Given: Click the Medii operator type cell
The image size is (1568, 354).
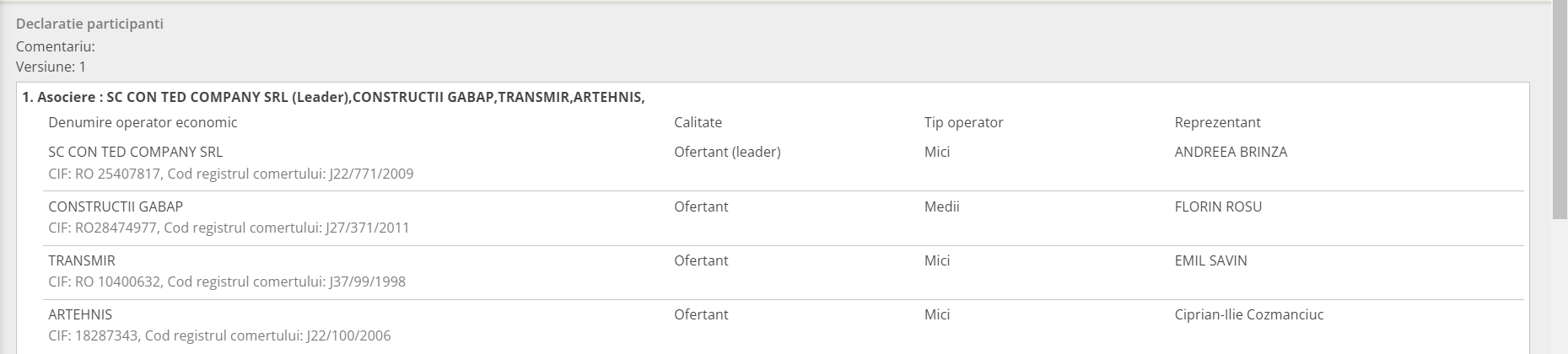Looking at the screenshot, I should click(x=941, y=206).
